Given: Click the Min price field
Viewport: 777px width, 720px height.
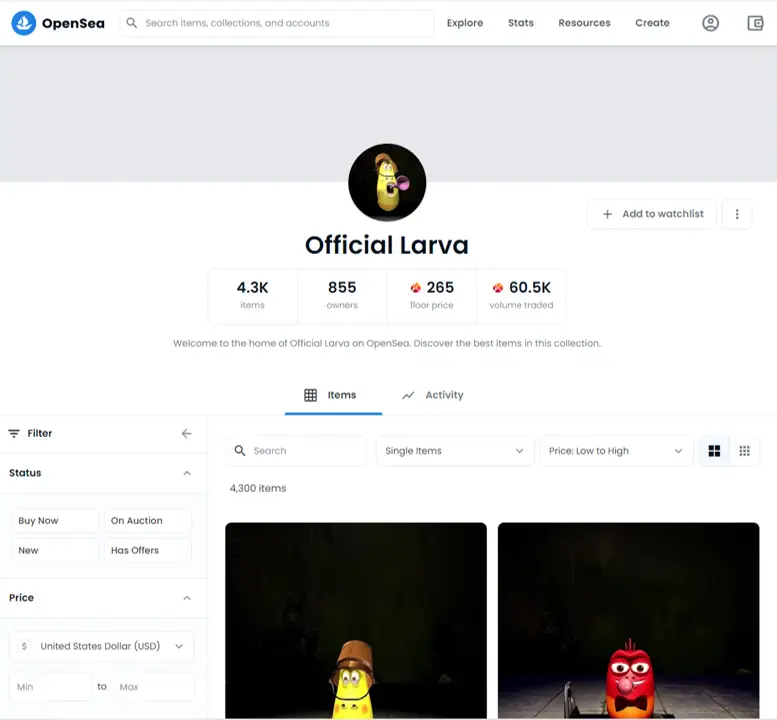Looking at the screenshot, I should point(51,687).
